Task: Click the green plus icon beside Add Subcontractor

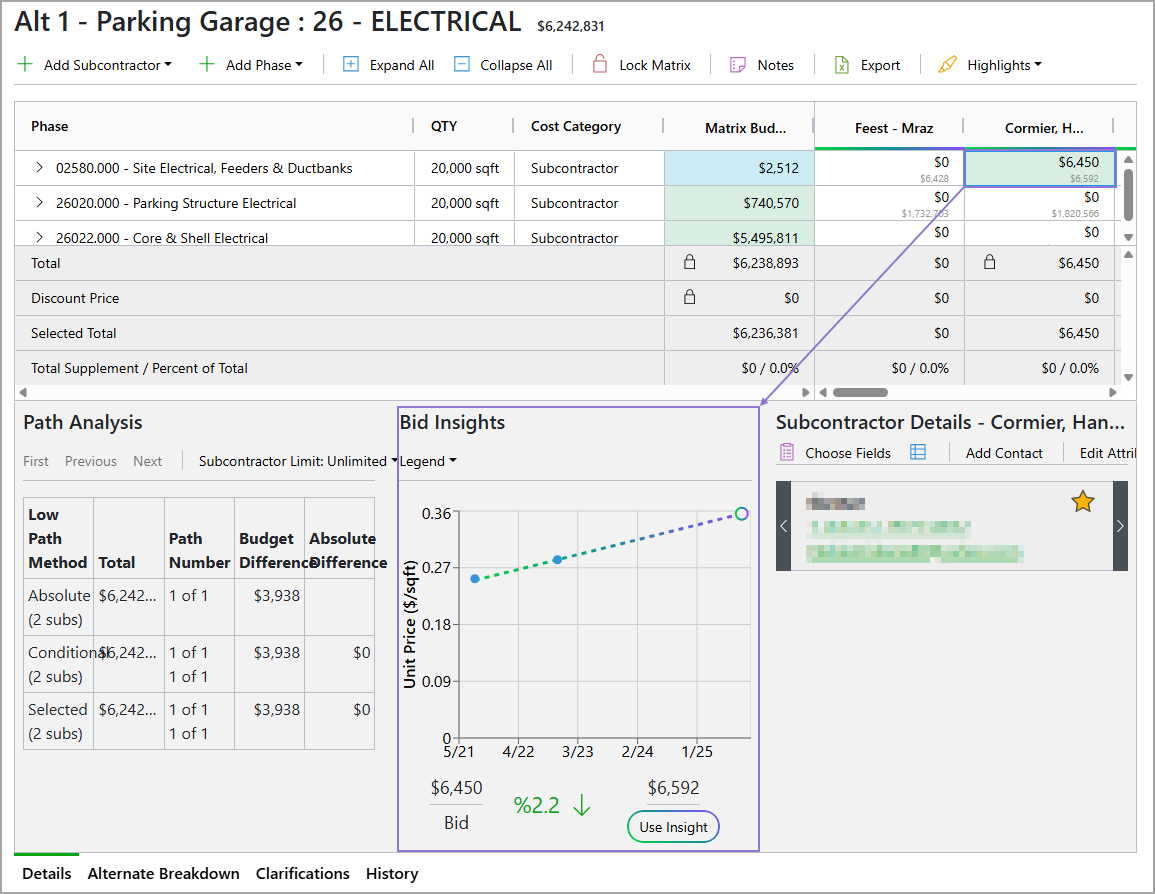Action: (x=24, y=64)
